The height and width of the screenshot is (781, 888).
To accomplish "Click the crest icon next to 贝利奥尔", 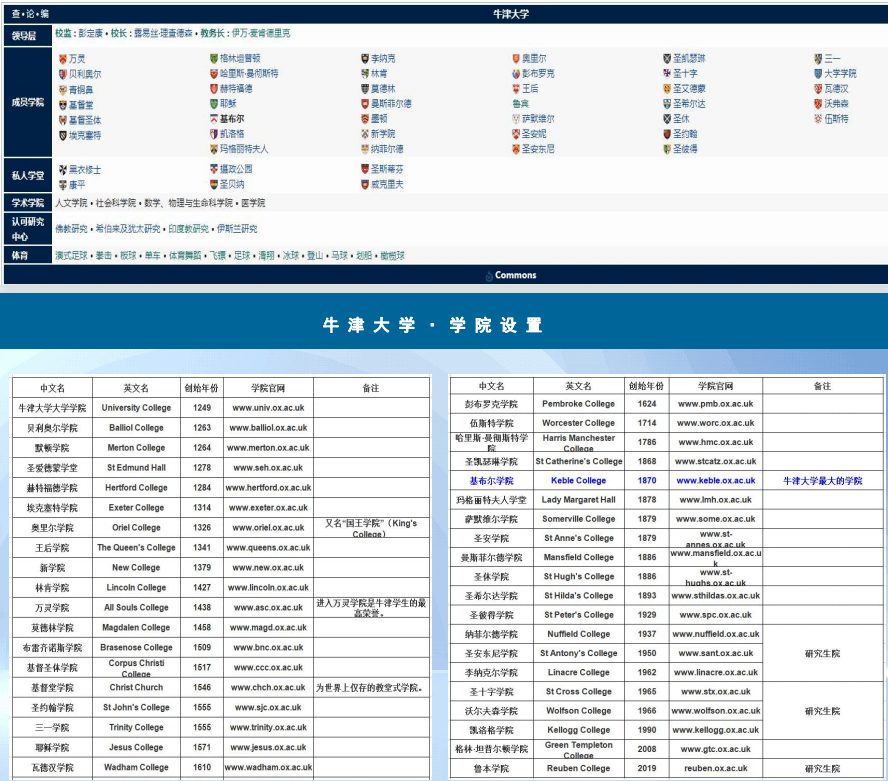I will [x=62, y=74].
